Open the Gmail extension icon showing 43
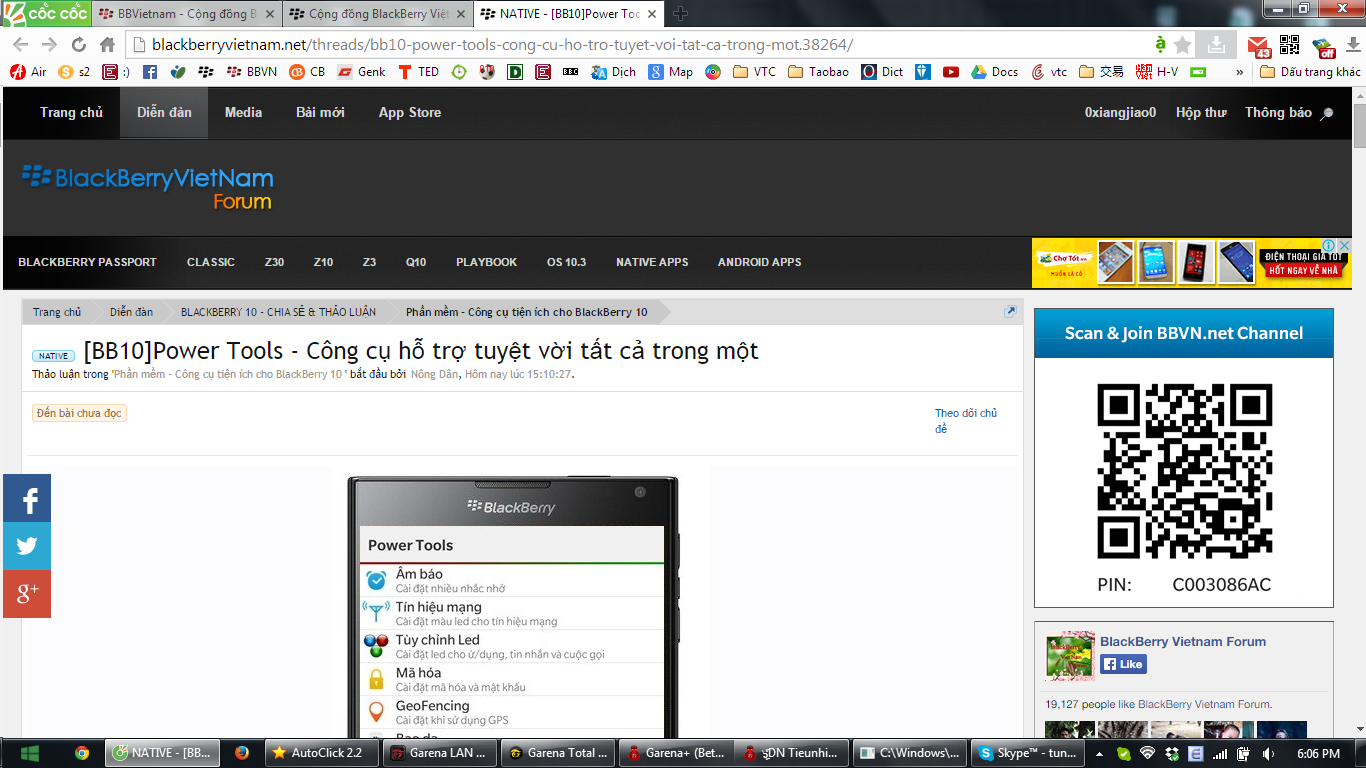 click(1258, 45)
